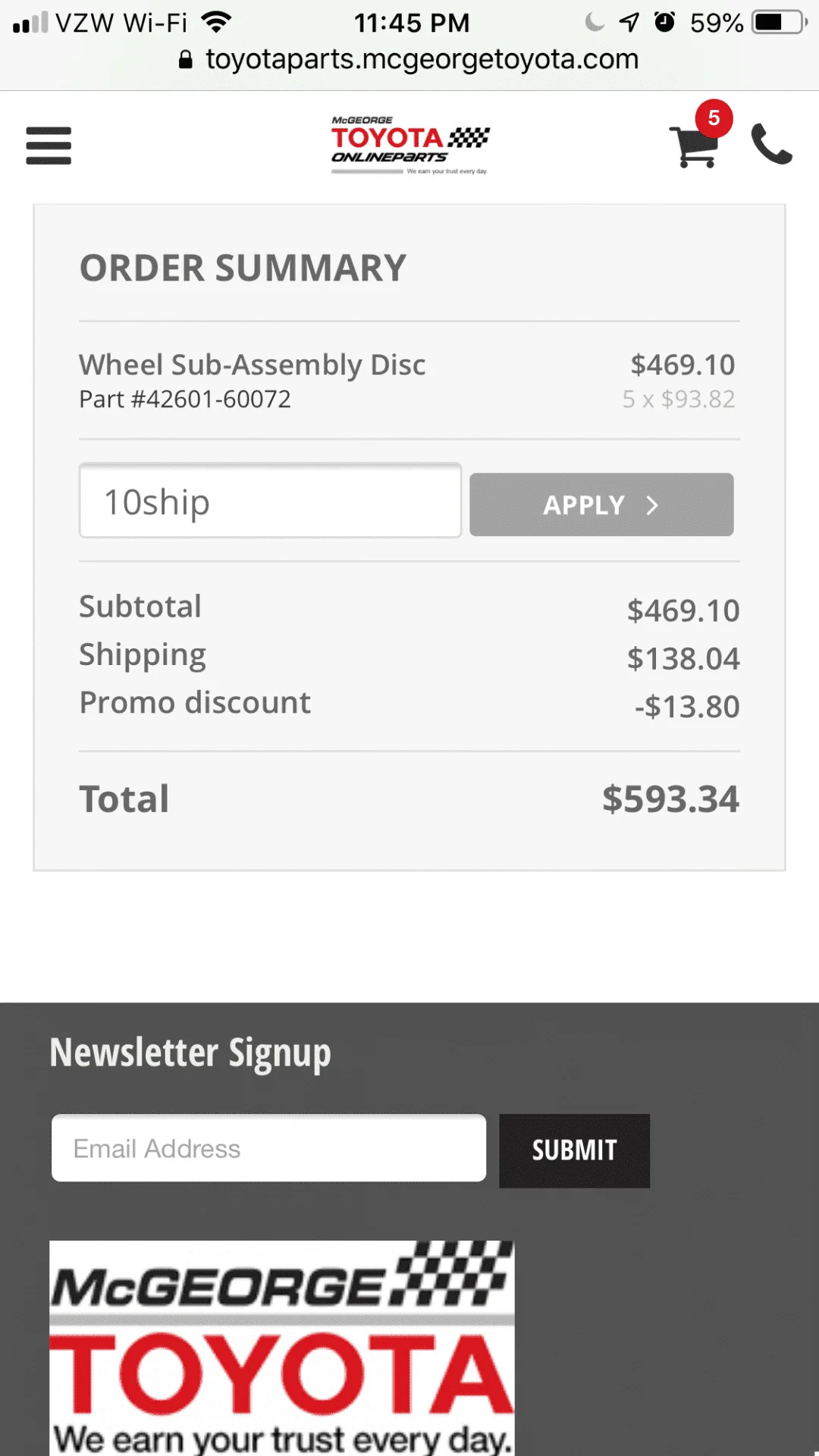The image size is (819, 1456).
Task: Open the hamburger navigation menu
Action: click(x=49, y=146)
